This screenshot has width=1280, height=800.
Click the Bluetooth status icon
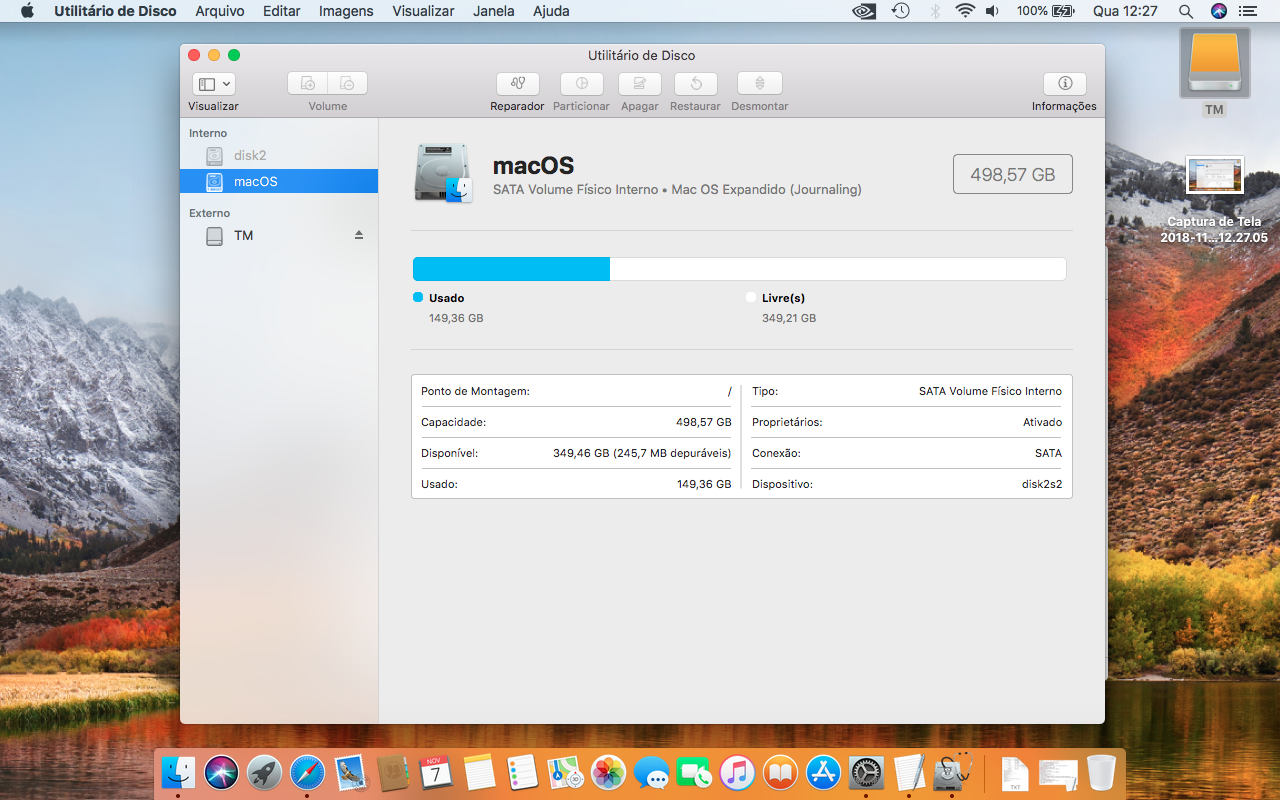click(x=936, y=11)
